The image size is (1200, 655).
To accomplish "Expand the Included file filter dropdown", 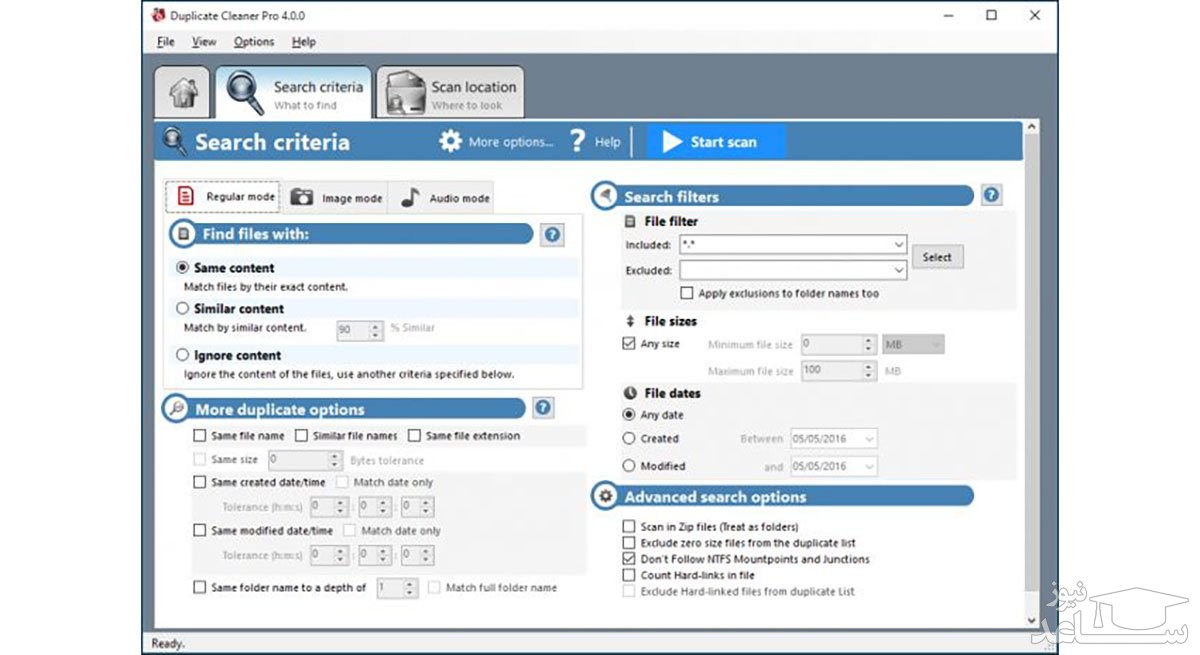I will tap(898, 245).
